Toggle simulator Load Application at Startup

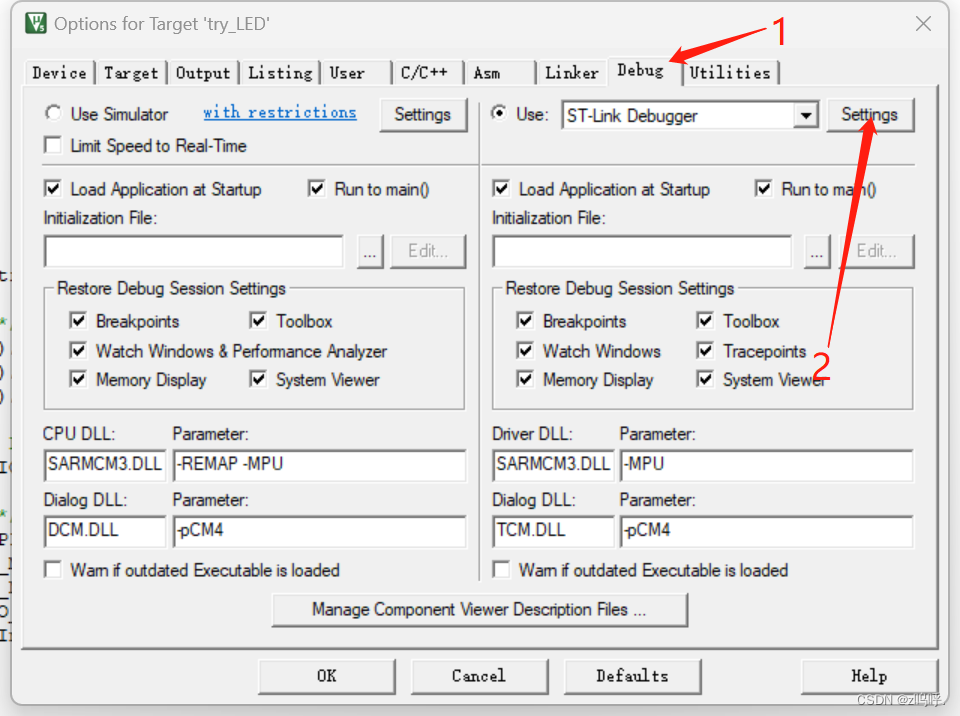point(53,189)
